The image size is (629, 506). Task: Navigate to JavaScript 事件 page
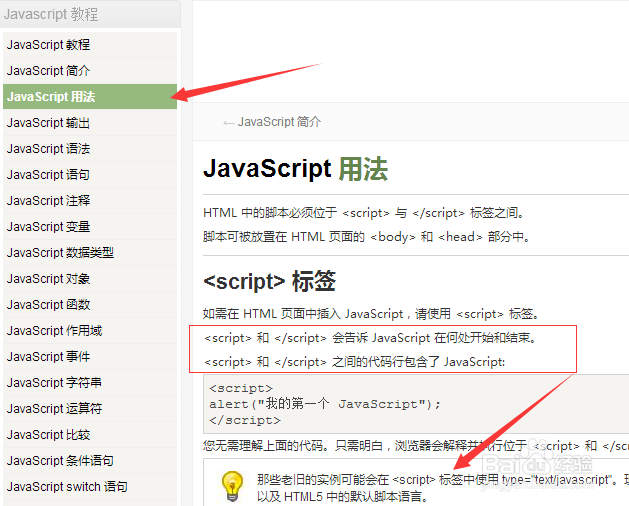[90, 357]
